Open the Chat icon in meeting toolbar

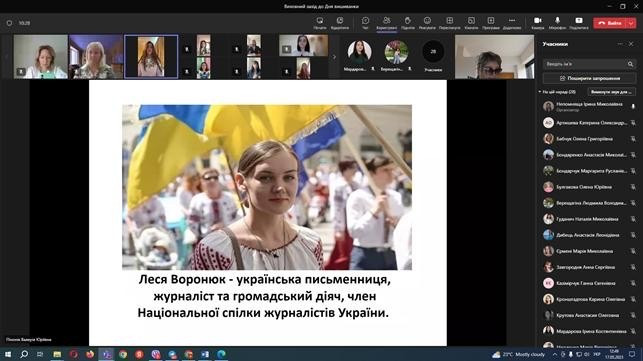[x=365, y=23]
